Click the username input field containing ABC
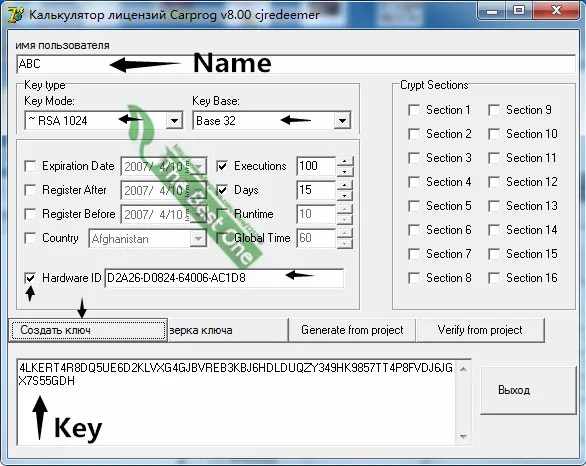 pyautogui.click(x=296, y=64)
